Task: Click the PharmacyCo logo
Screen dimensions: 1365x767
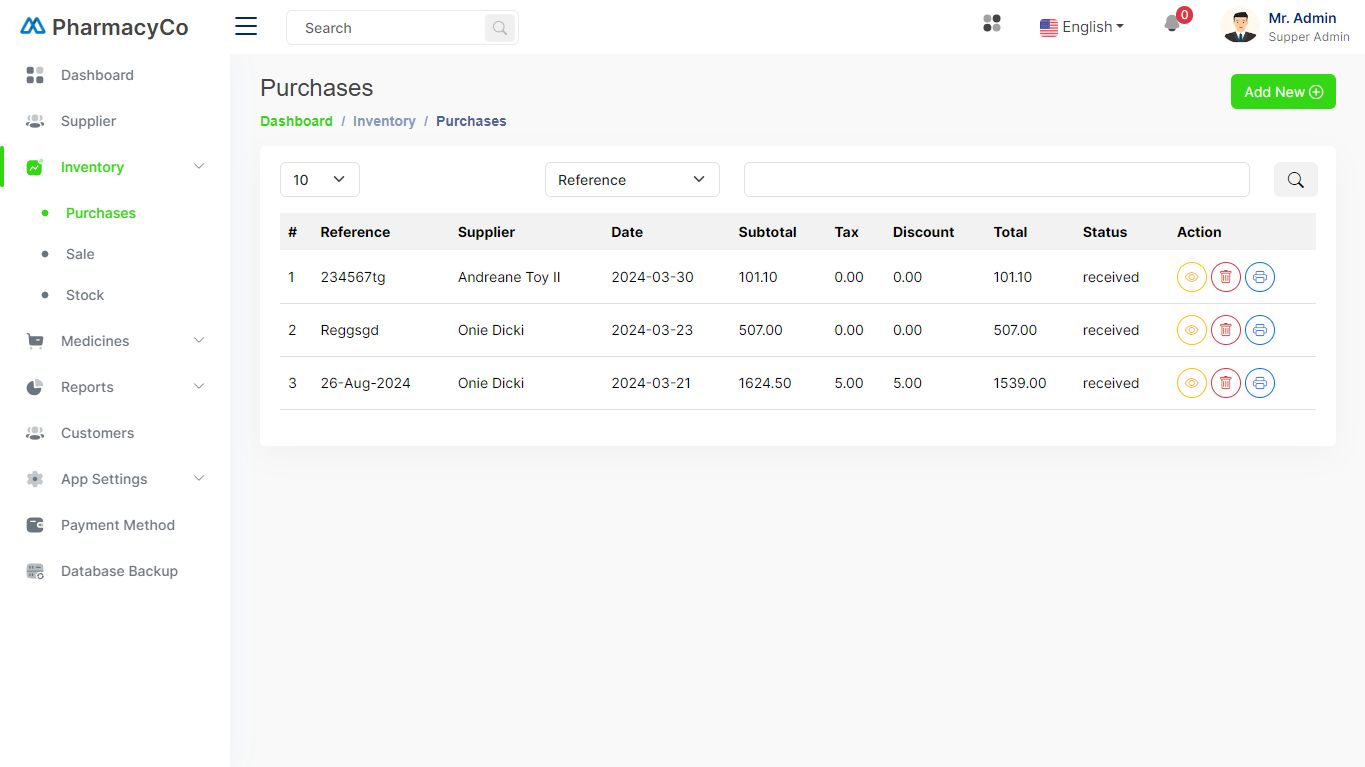Action: click(x=104, y=27)
